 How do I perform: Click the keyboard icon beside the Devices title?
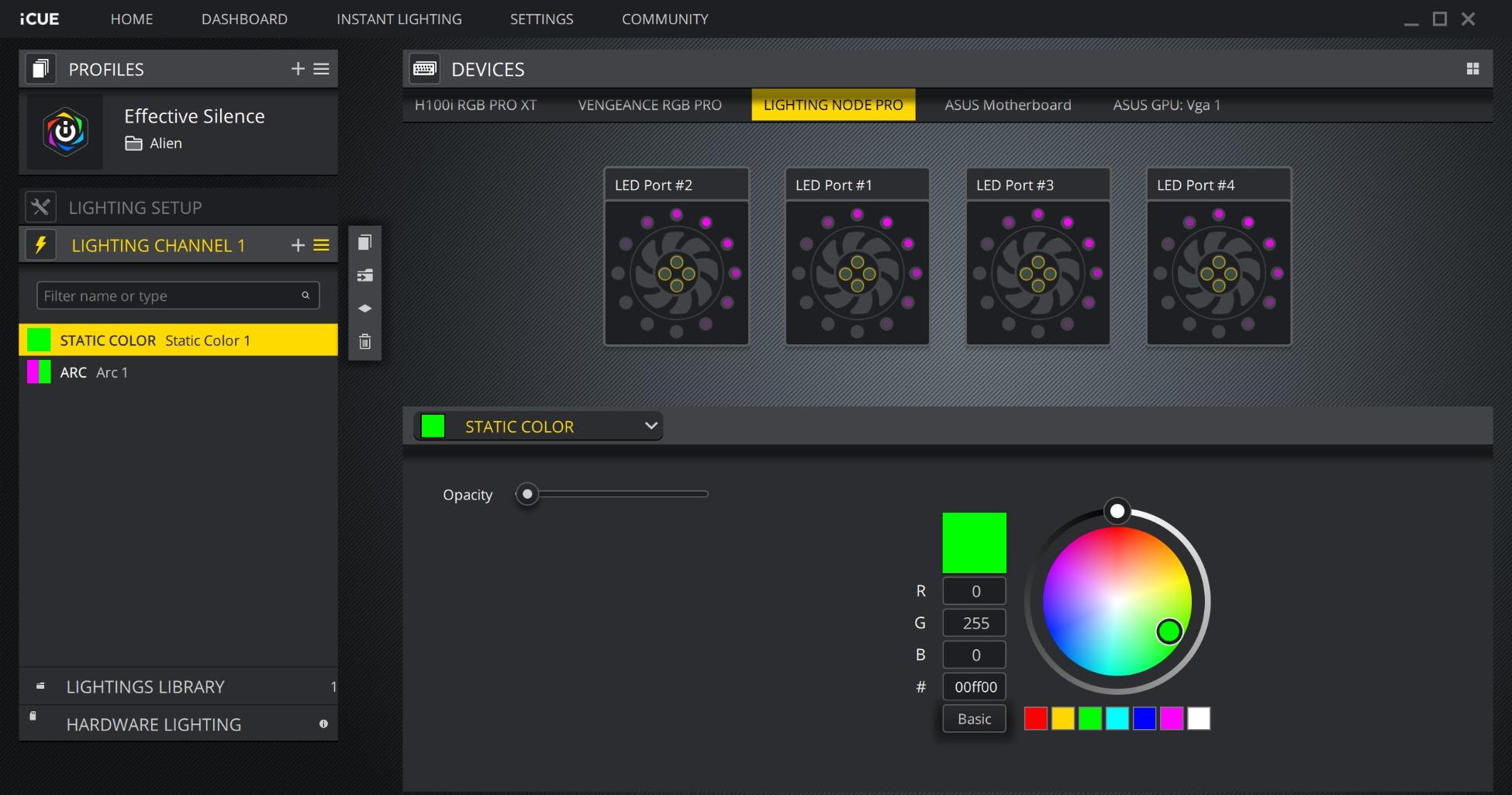(x=423, y=68)
